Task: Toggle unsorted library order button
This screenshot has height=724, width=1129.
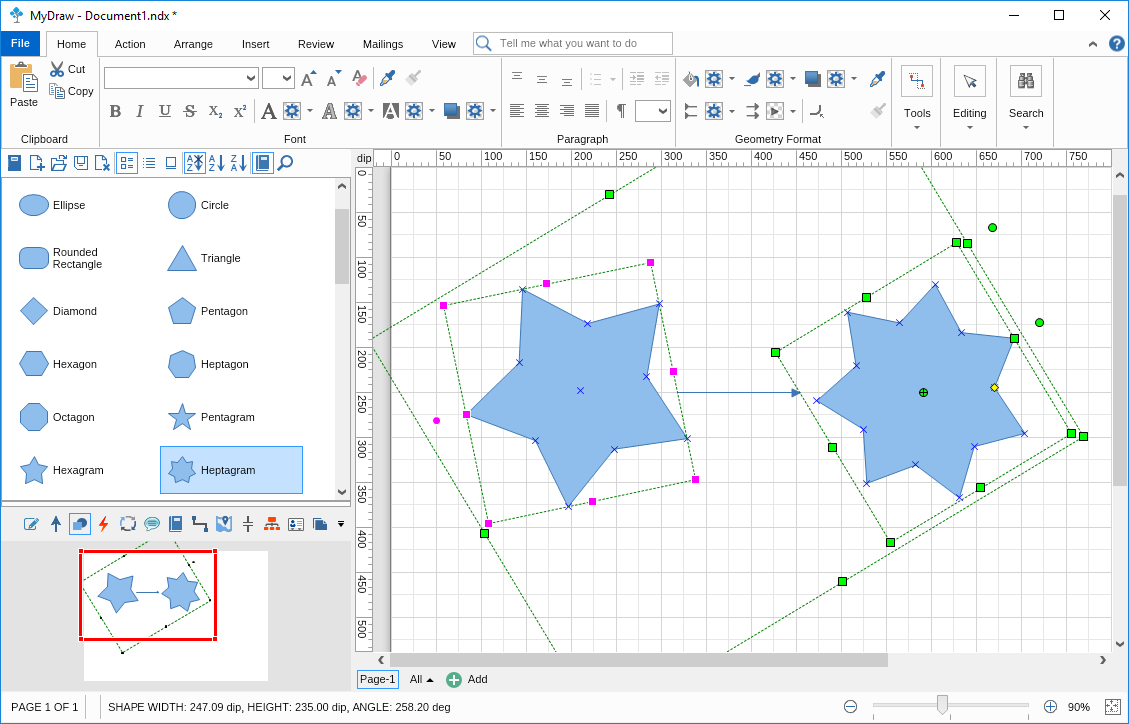Action: pos(194,163)
